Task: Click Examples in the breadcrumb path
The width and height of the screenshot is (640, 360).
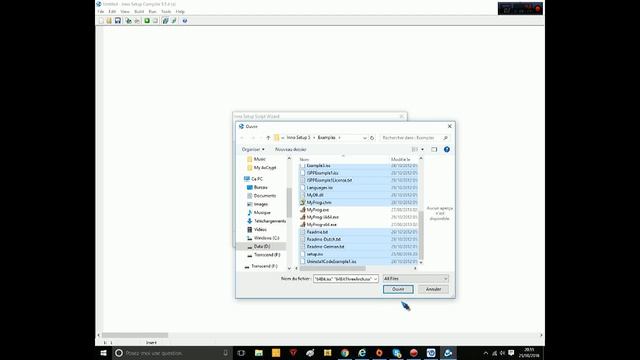Action: click(327, 138)
